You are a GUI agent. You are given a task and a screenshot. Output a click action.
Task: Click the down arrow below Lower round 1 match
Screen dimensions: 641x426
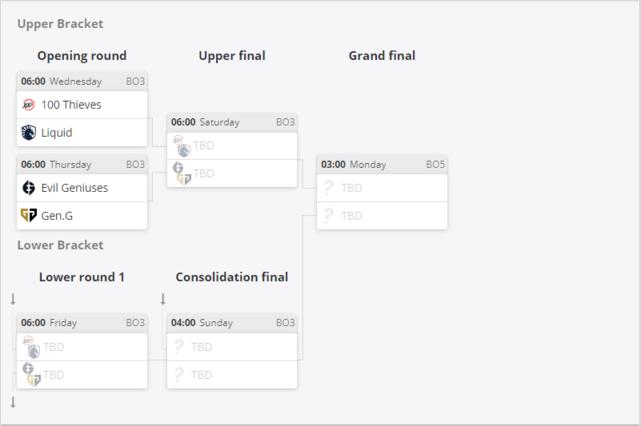point(13,402)
